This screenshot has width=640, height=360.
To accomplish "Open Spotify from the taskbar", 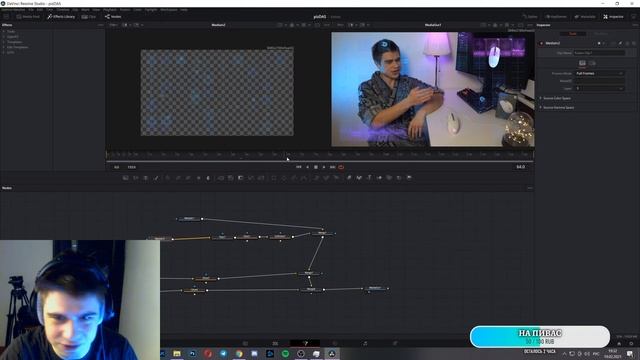I will pyautogui.click(x=285, y=353).
